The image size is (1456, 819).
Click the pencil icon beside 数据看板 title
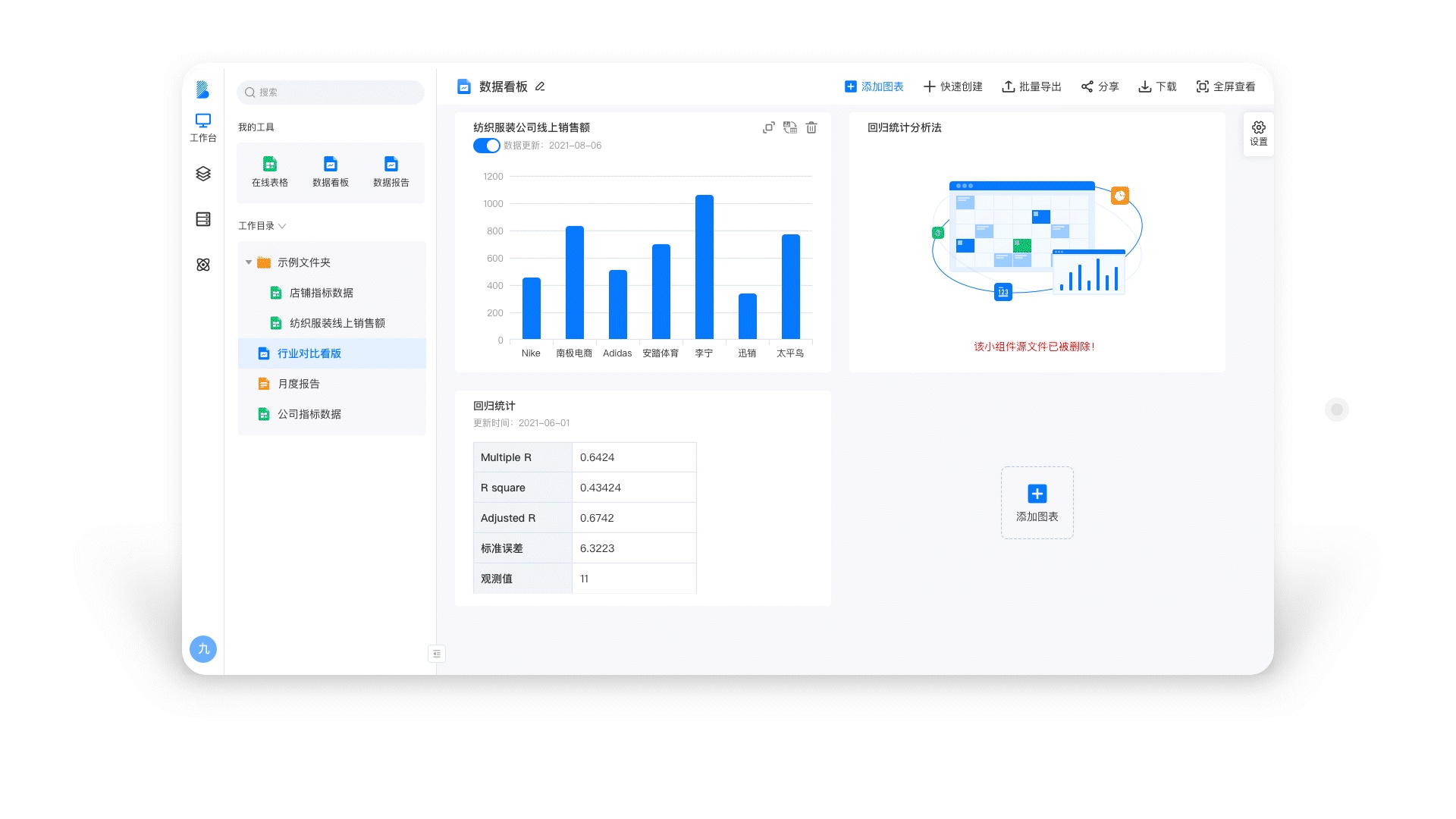(x=540, y=86)
